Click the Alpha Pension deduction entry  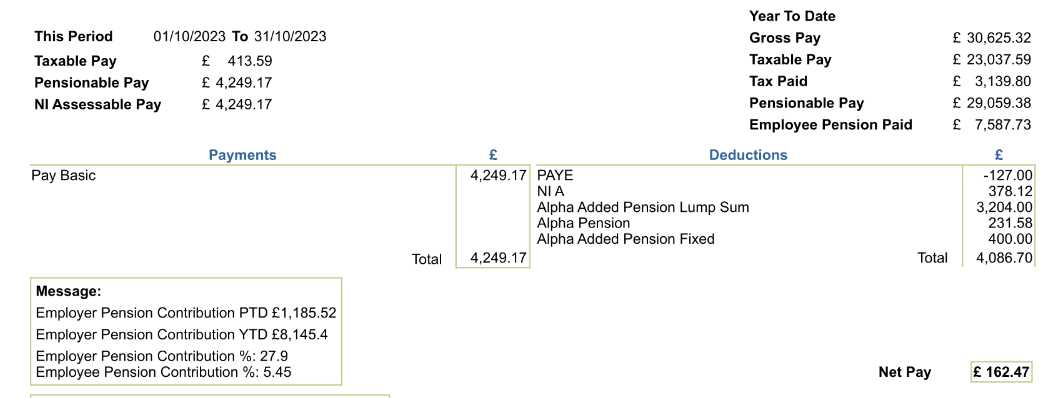(x=785, y=223)
